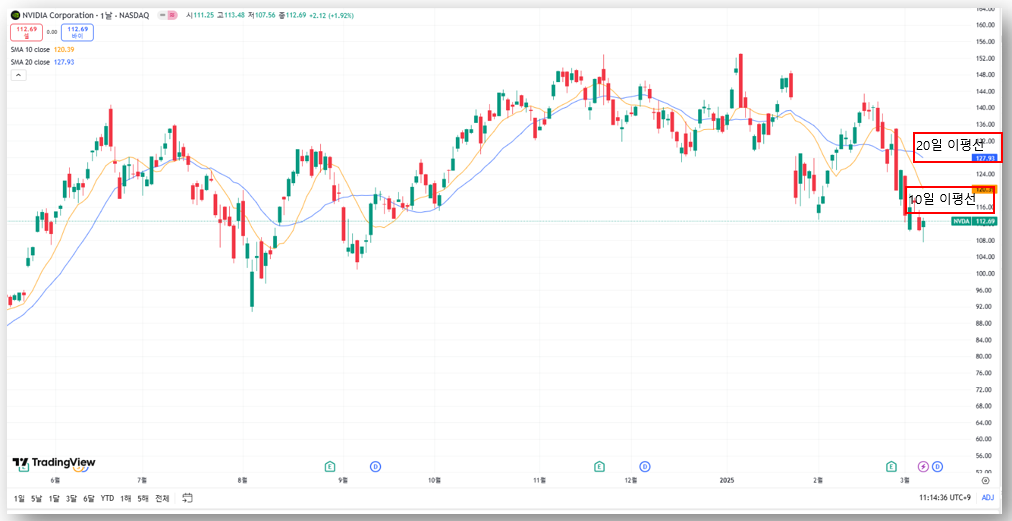Viewport: 1012px width, 521px height.
Task: Click the dividend D marker after 12월
Action: point(644,466)
